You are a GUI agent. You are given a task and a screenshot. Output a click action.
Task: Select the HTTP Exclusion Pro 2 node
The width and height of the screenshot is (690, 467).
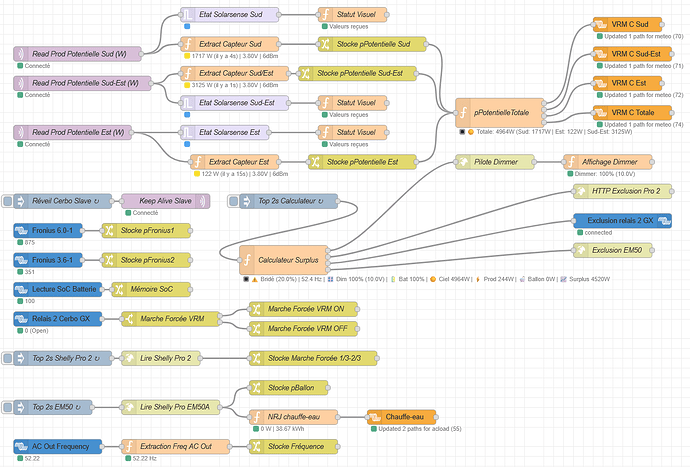pyautogui.click(x=623, y=191)
